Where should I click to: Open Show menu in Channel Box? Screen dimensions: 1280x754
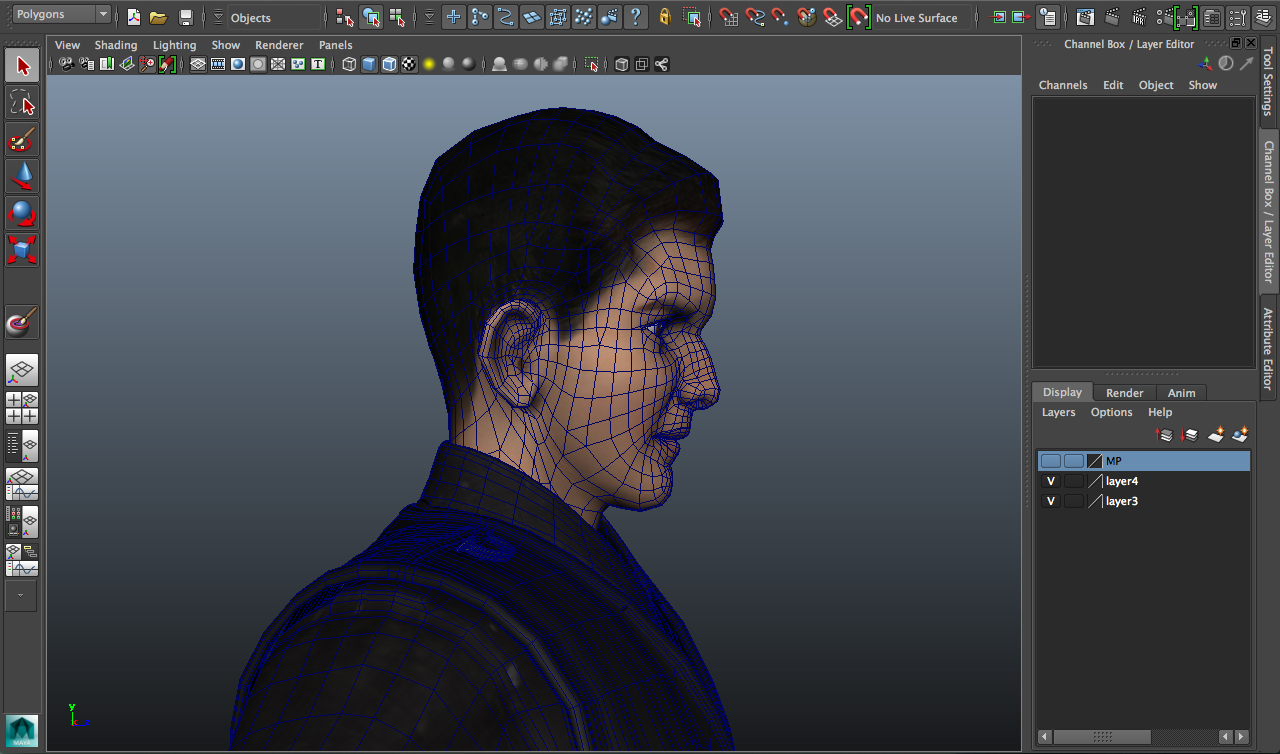[x=1203, y=85]
